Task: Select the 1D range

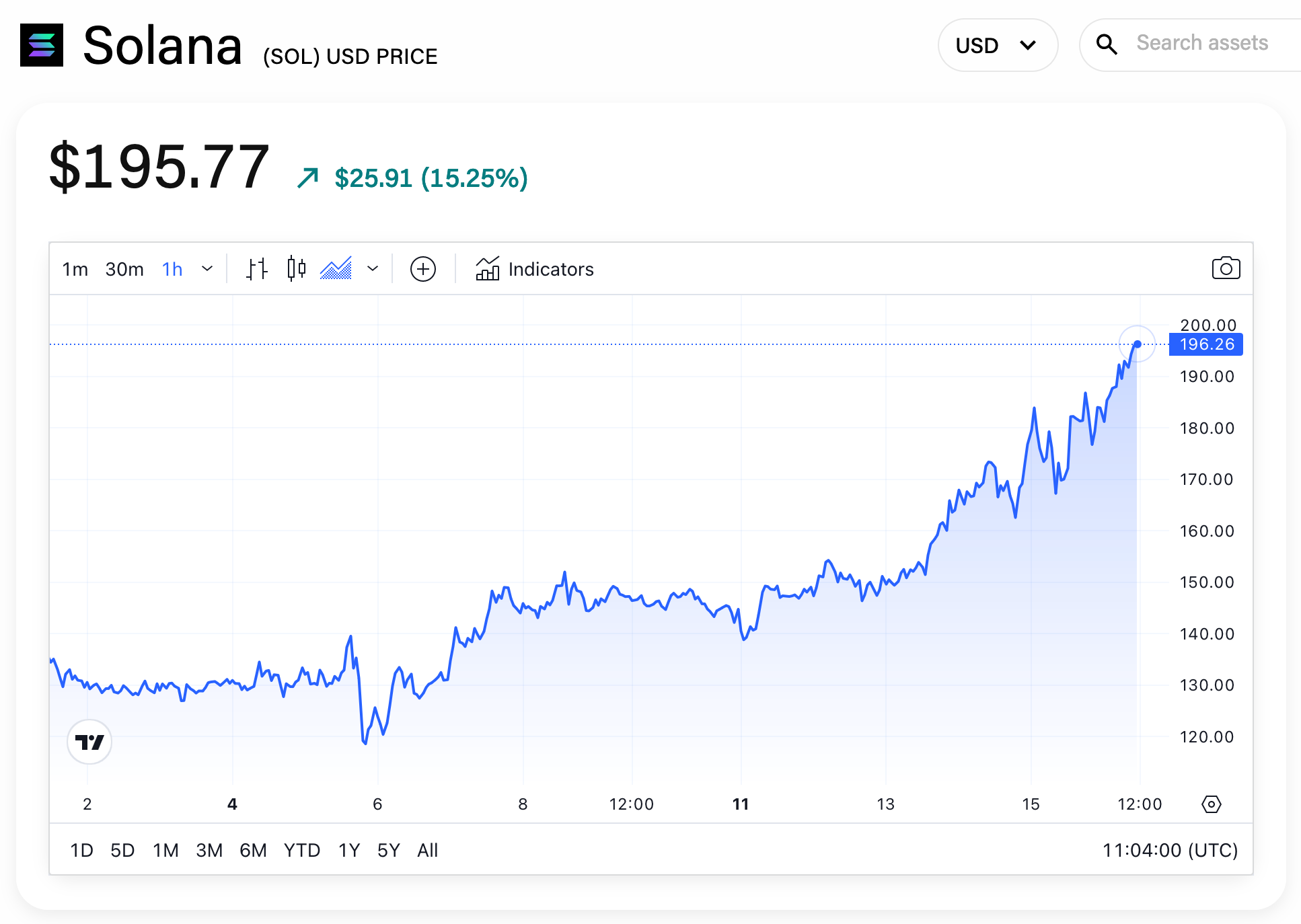Action: 81,850
